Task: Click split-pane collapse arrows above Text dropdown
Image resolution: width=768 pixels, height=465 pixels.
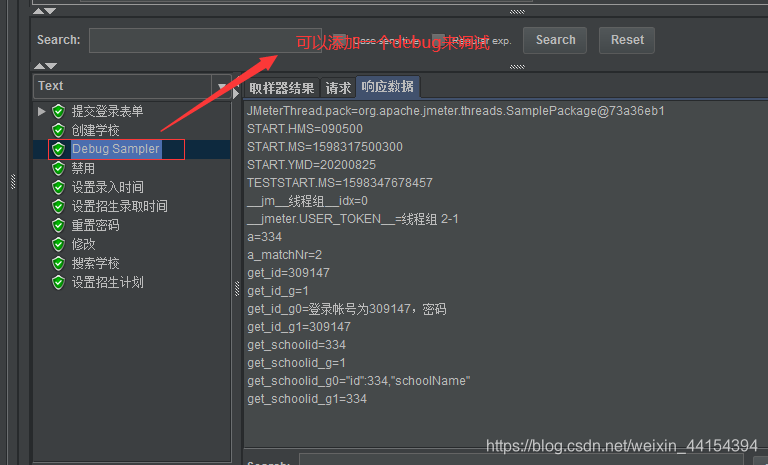Action: [45, 66]
